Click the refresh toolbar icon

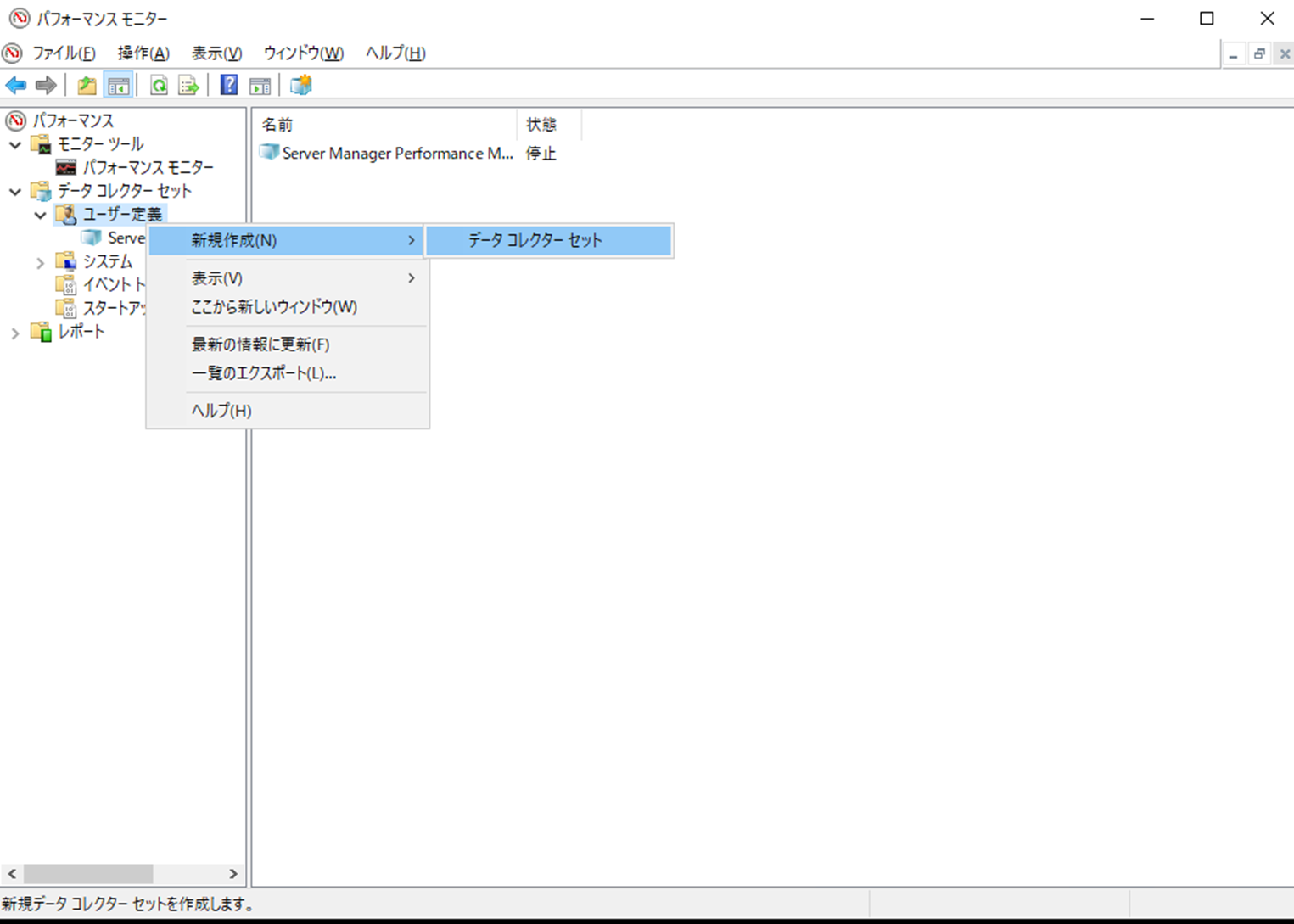[159, 85]
